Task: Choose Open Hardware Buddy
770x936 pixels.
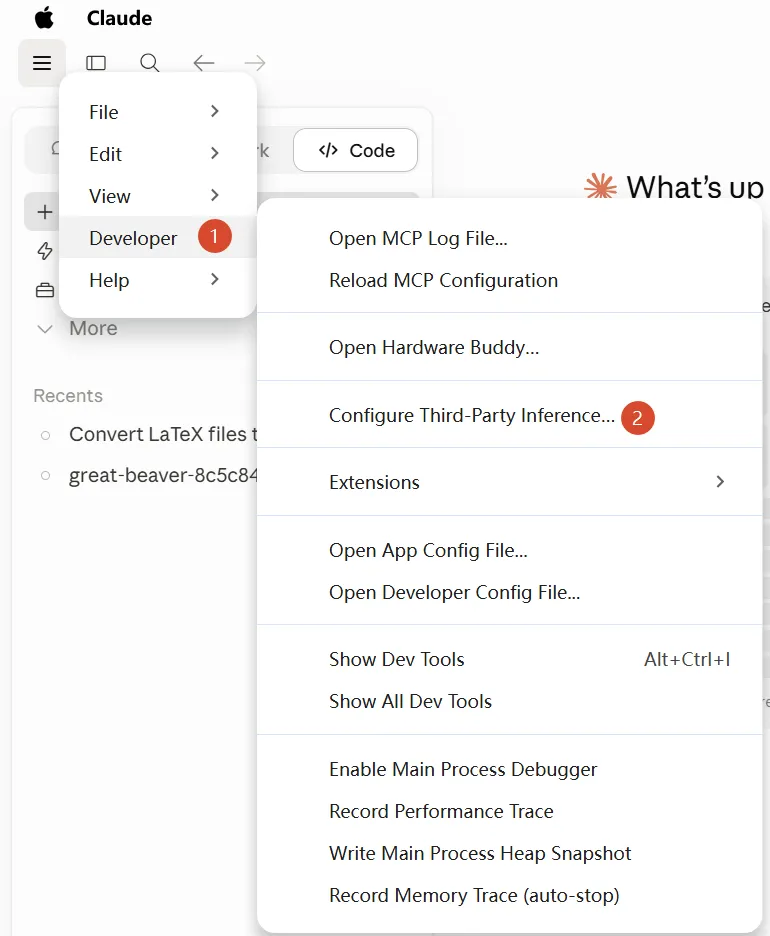Action: point(509,347)
